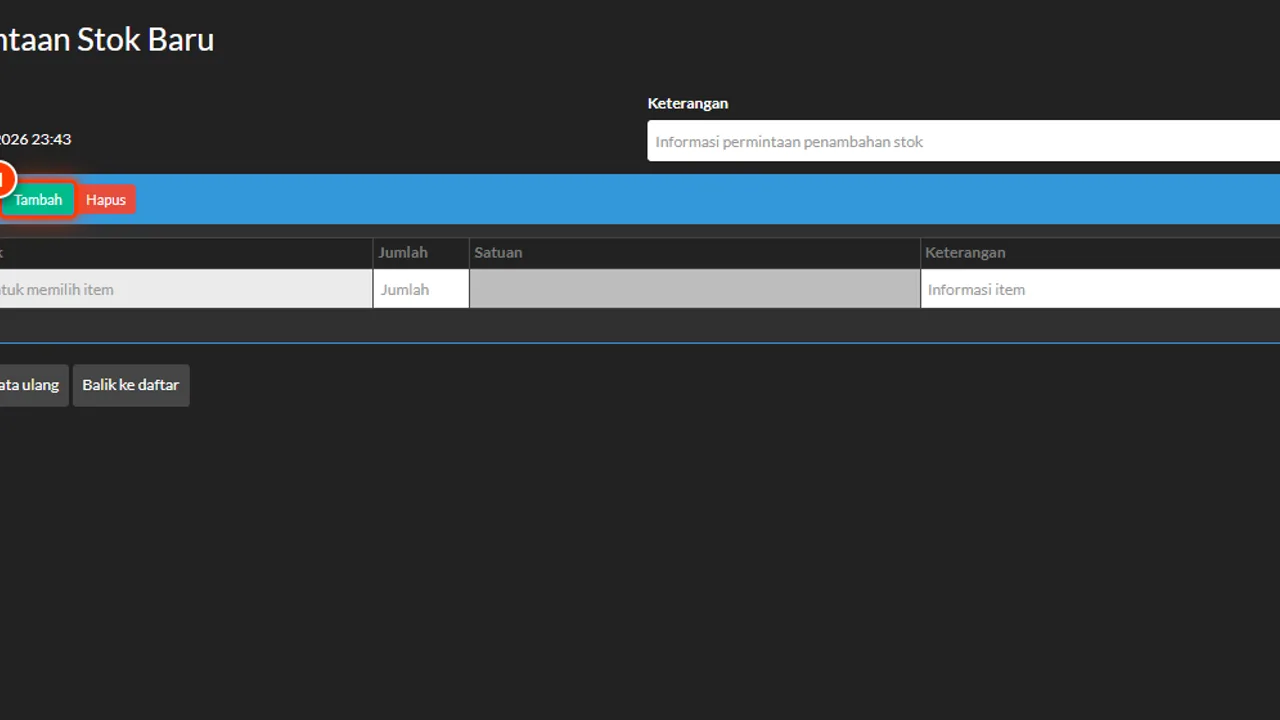Click the green Tambah button
This screenshot has width=1280, height=720.
(x=38, y=200)
